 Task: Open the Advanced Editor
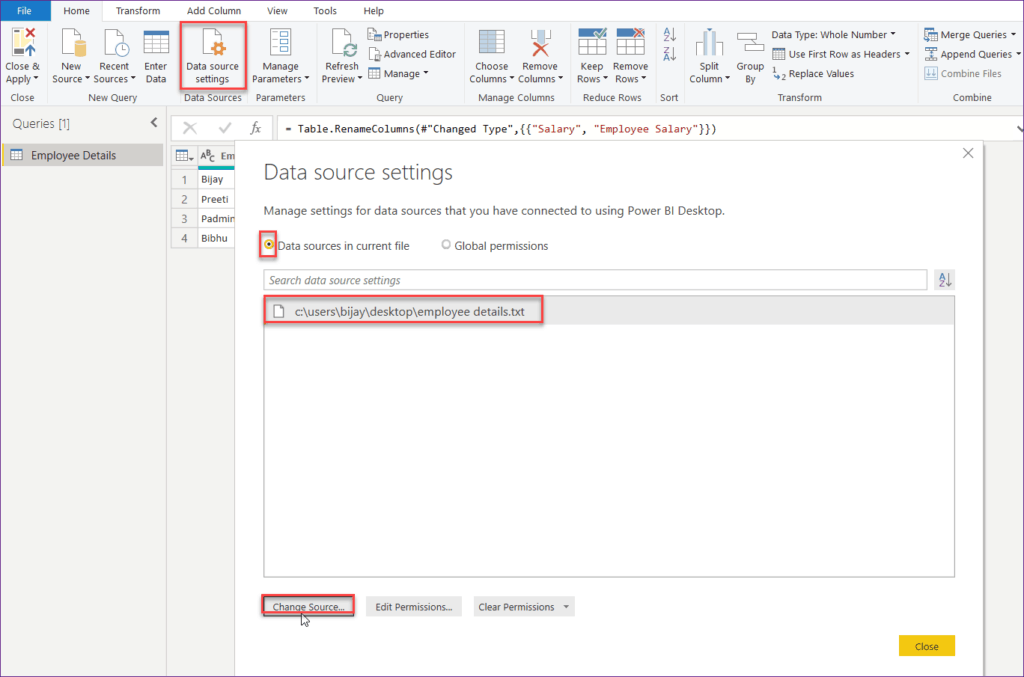tap(412, 54)
